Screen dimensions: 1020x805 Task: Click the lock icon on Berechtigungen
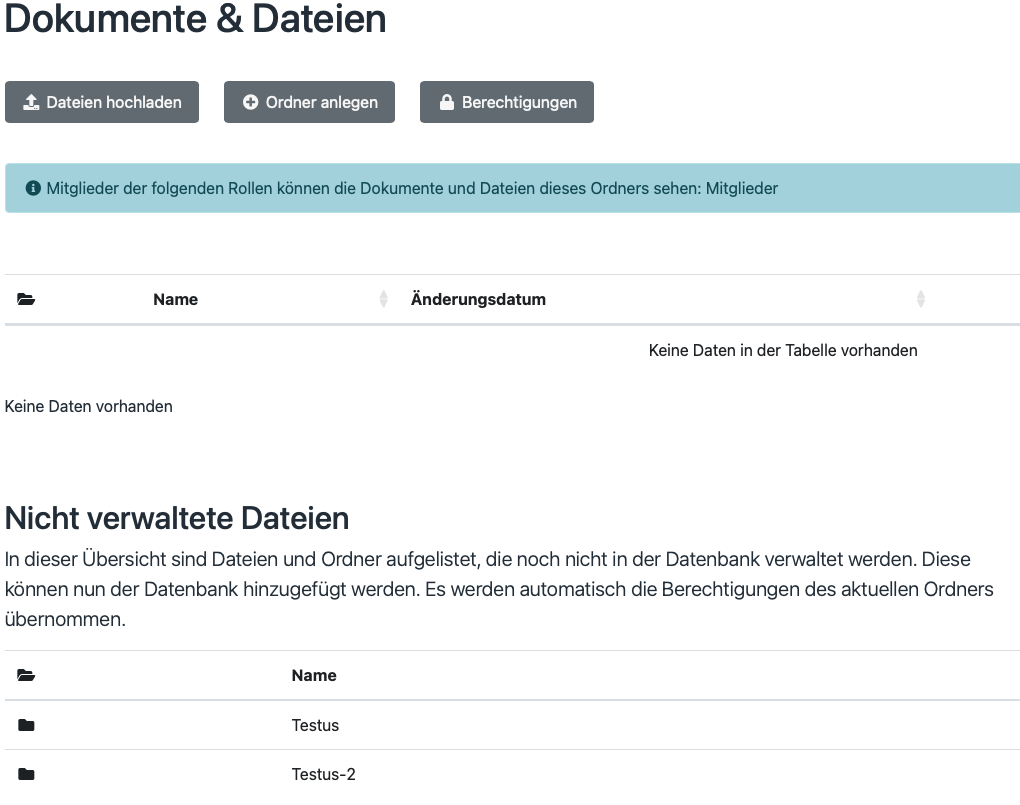tap(447, 101)
